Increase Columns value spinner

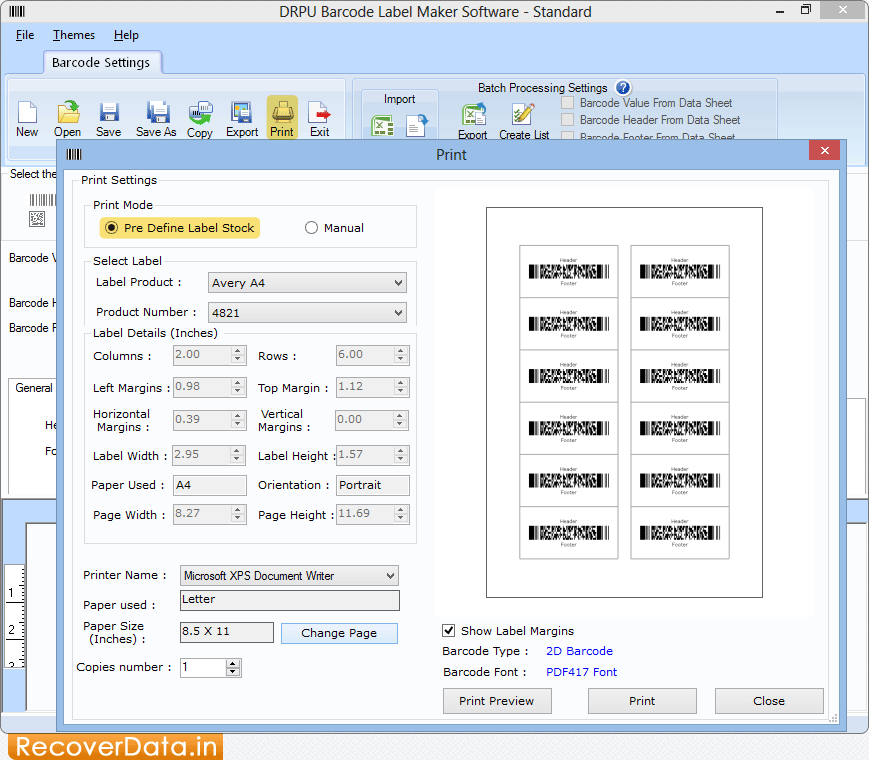pos(238,350)
